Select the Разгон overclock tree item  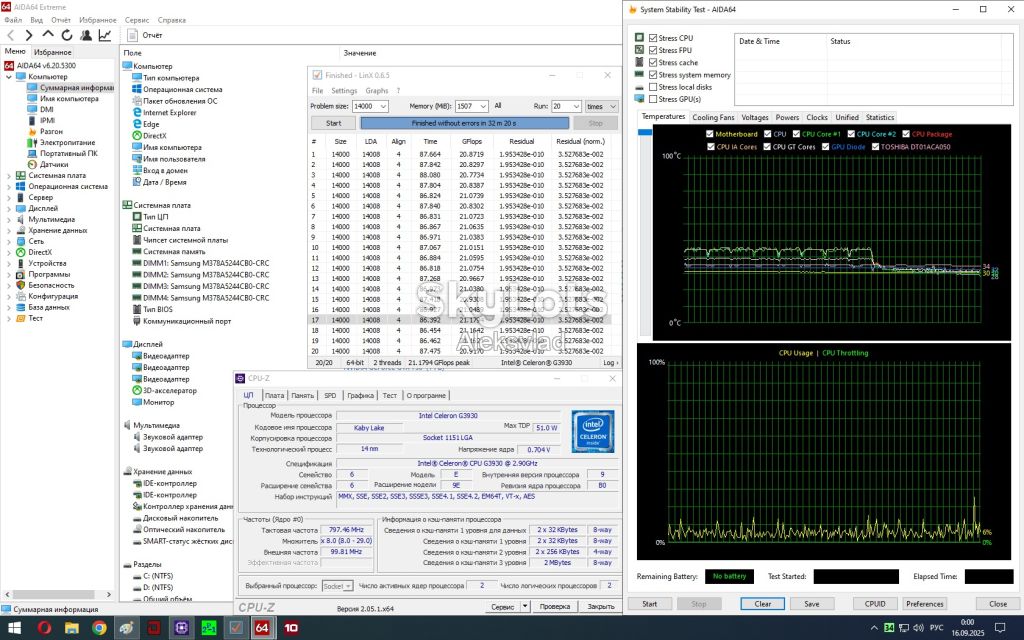(46, 131)
